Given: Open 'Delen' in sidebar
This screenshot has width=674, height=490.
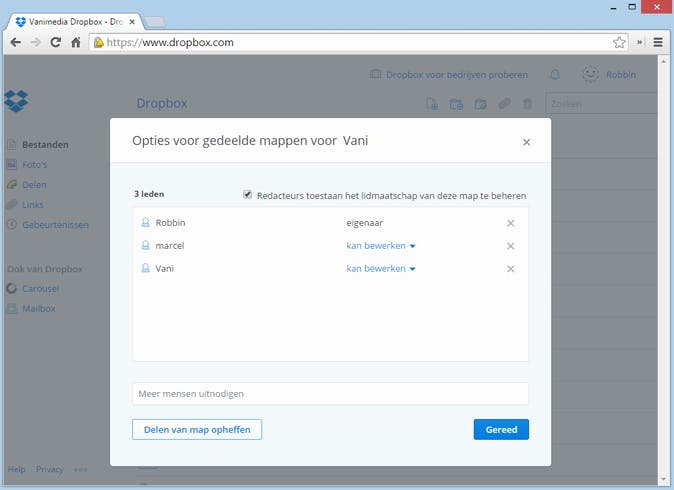Looking at the screenshot, I should [x=34, y=185].
